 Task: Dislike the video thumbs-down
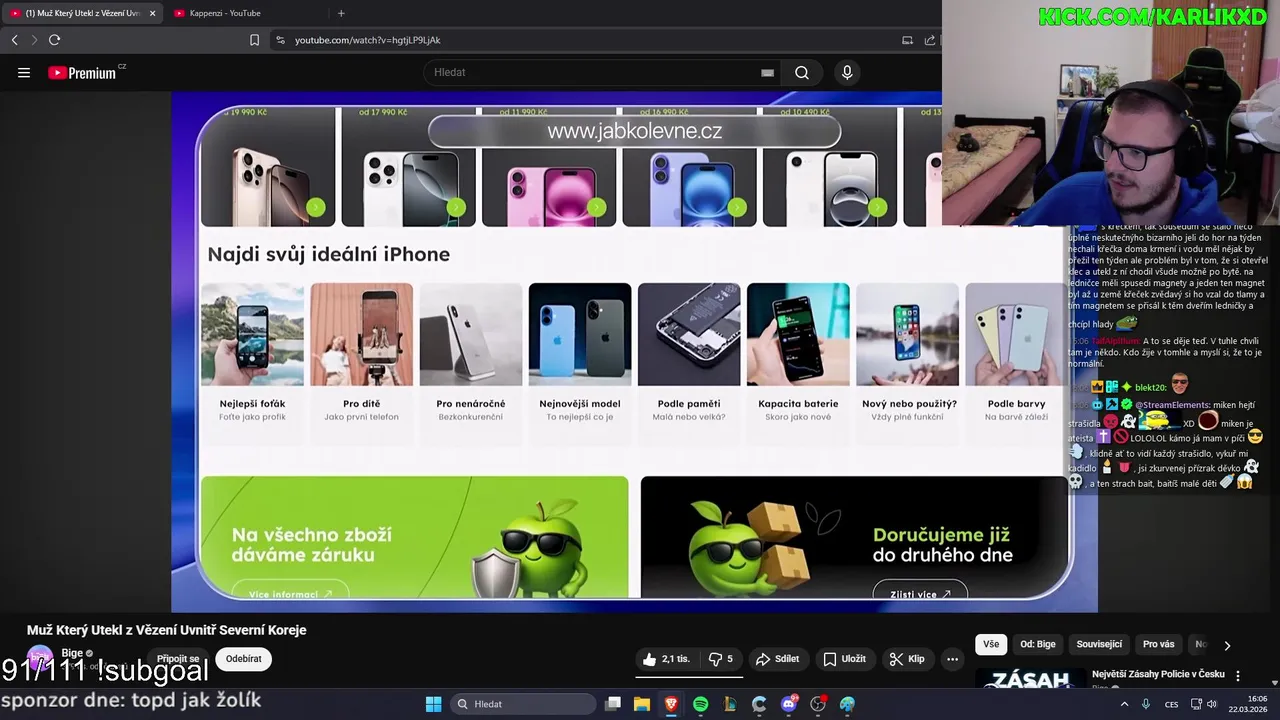(x=722, y=659)
